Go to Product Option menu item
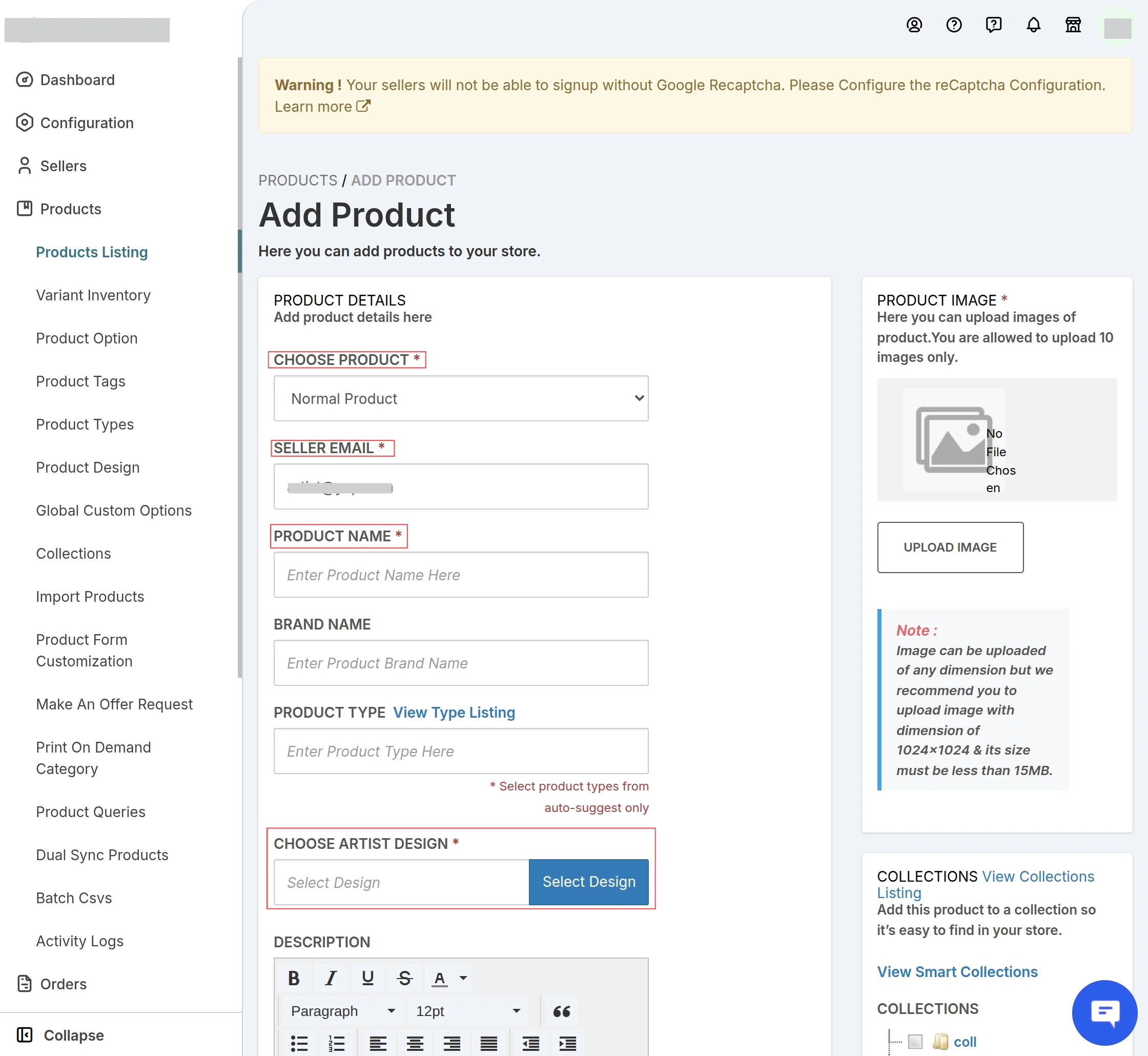 point(87,338)
